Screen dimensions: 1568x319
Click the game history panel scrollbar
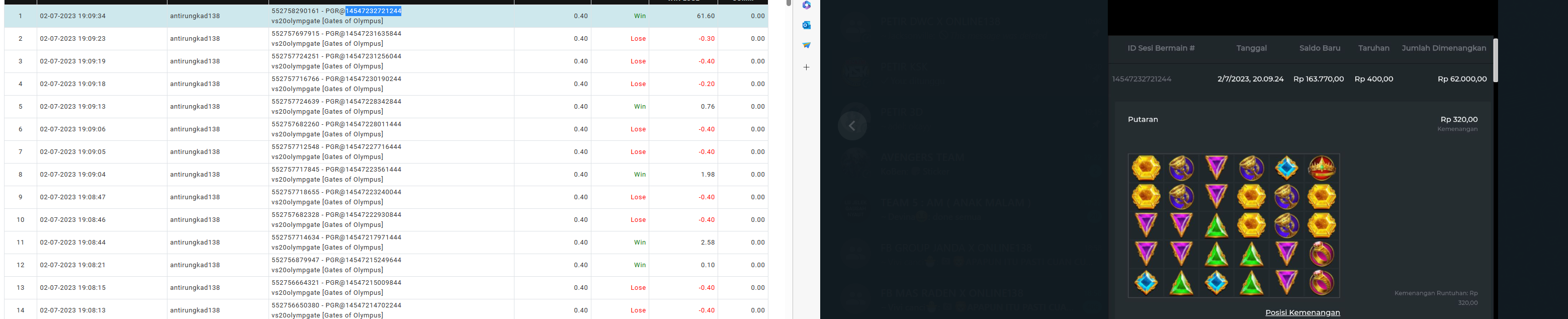pyautogui.click(x=1496, y=60)
